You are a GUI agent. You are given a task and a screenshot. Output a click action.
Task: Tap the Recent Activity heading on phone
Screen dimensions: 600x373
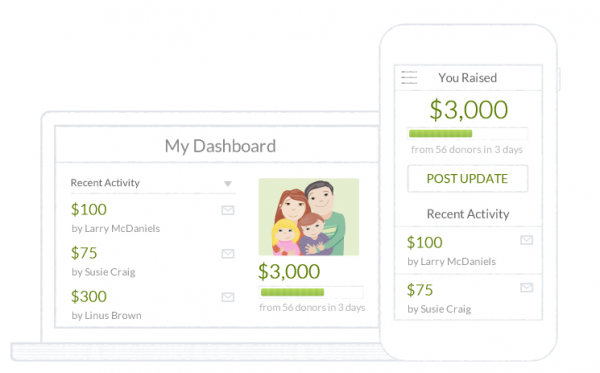(468, 214)
